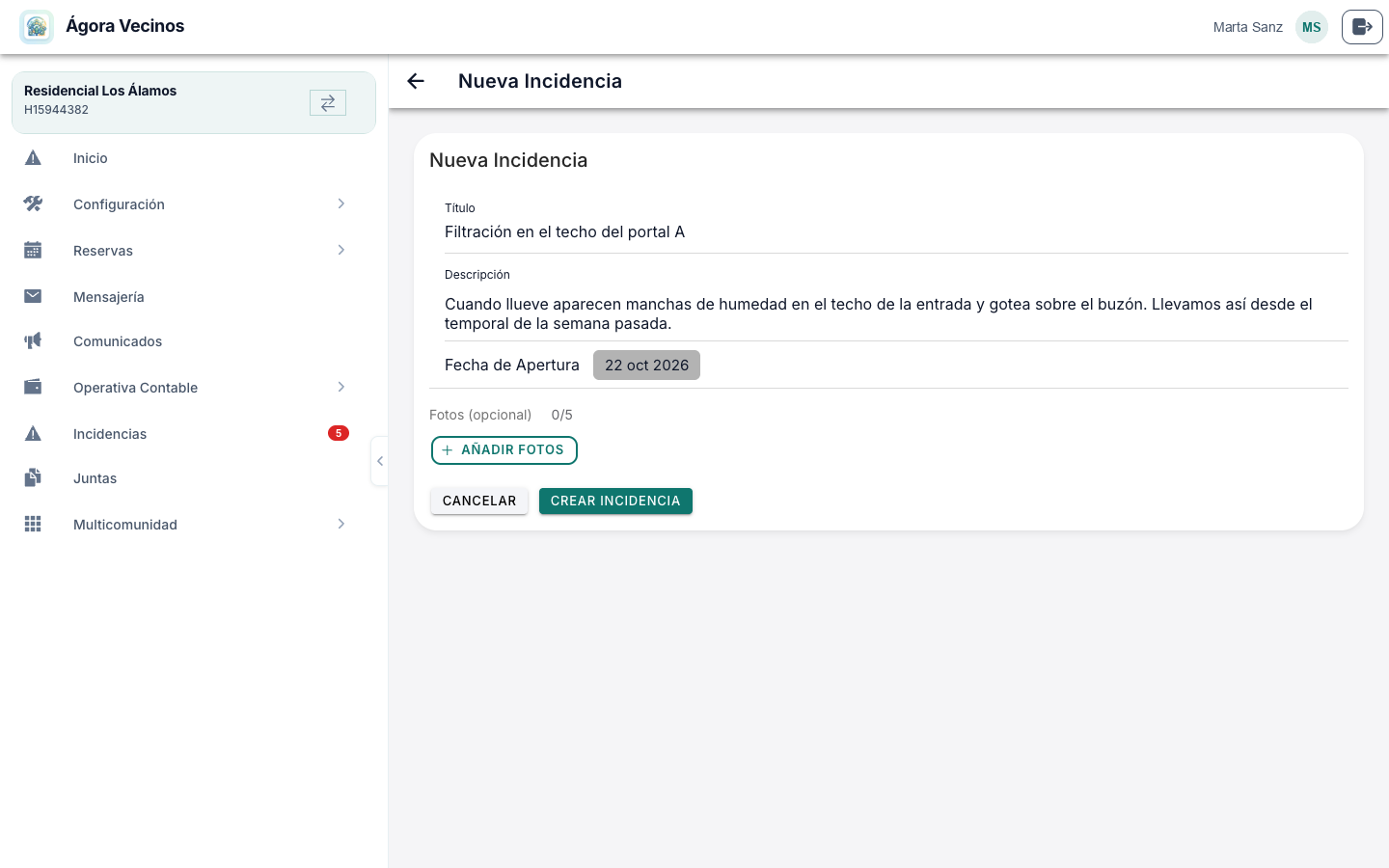Expand the Multicomunidad submenu chevron
Screen dimensions: 1389x868
tap(341, 524)
